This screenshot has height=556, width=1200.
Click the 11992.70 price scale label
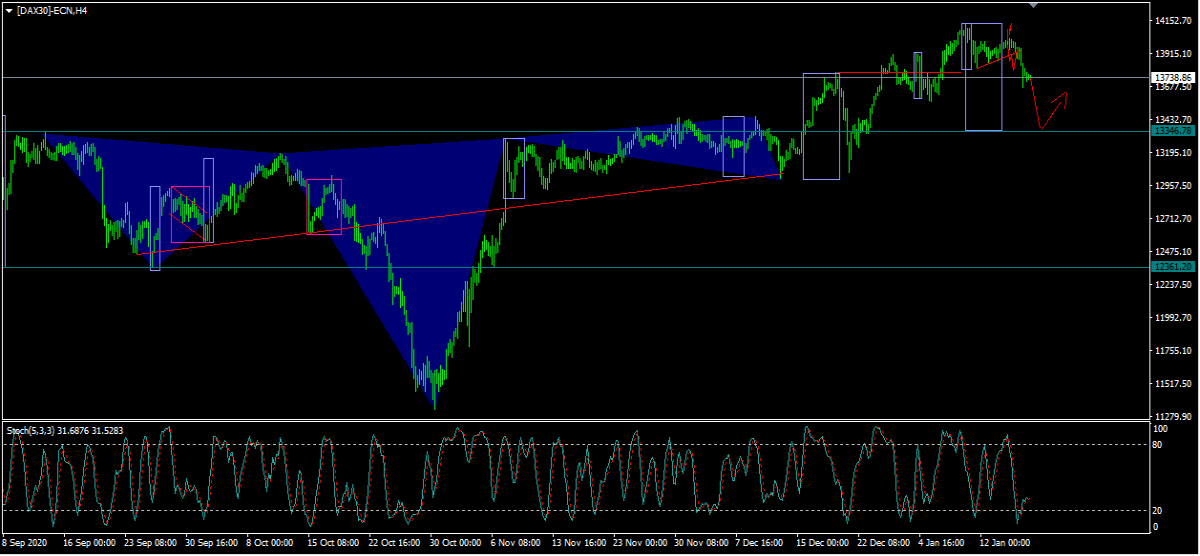click(x=1172, y=317)
